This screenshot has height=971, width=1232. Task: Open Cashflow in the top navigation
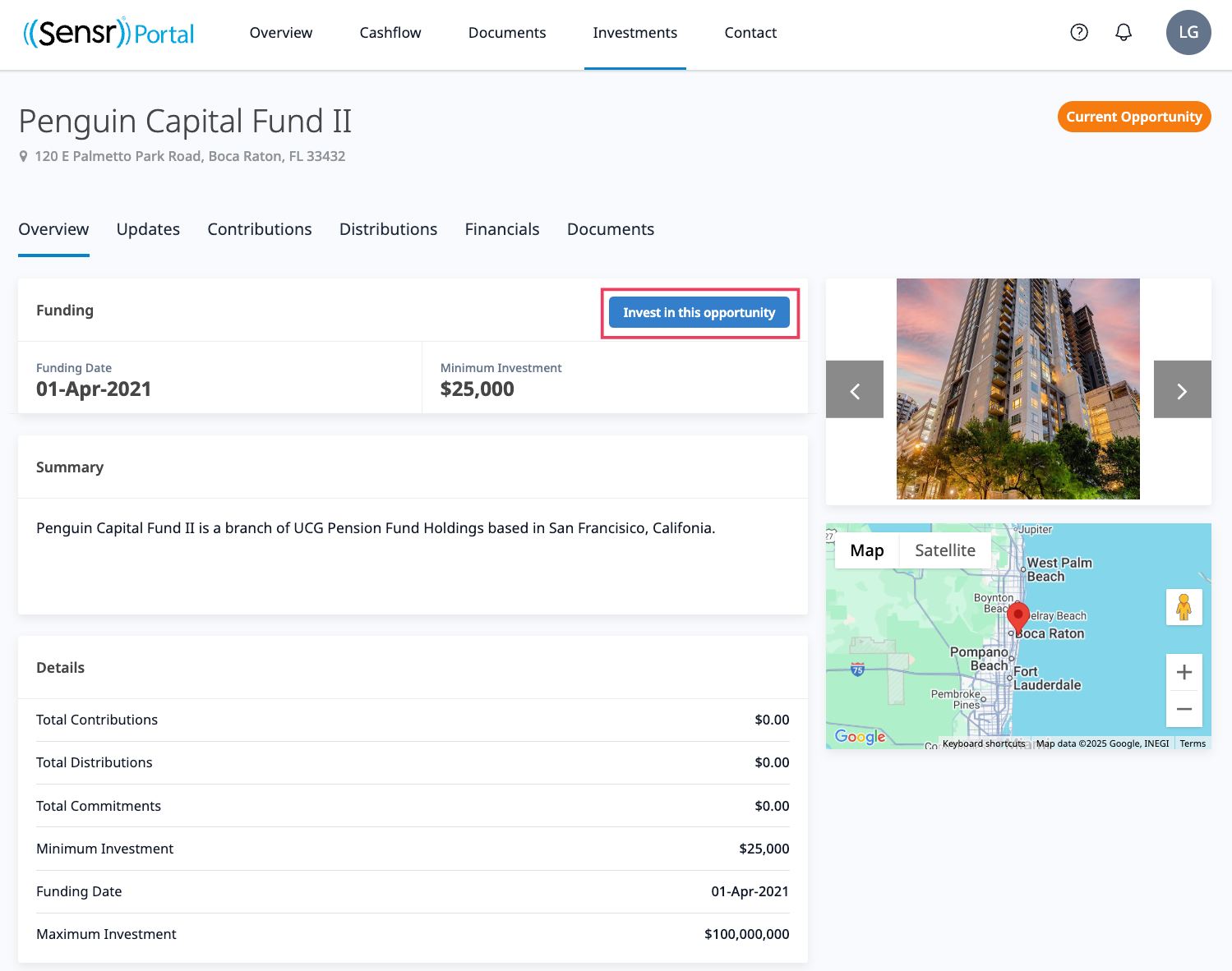click(x=390, y=33)
